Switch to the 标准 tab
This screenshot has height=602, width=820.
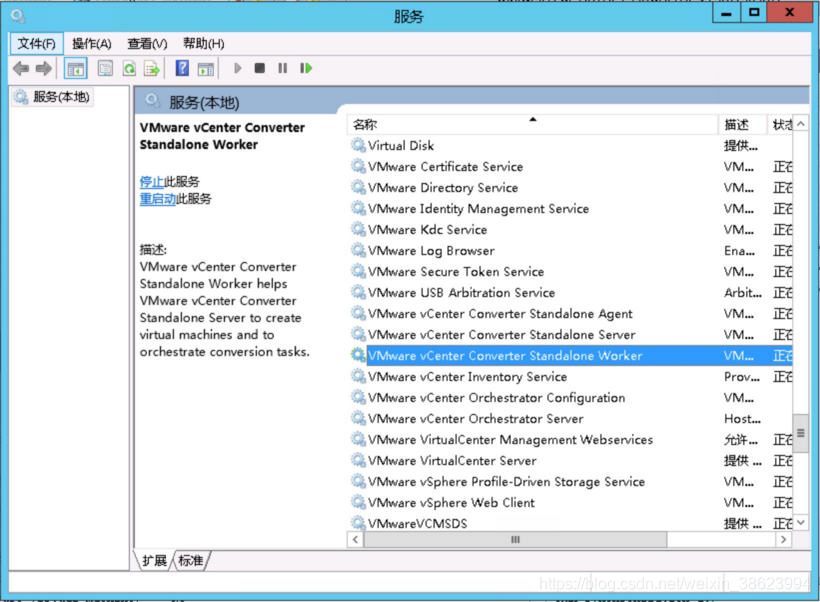point(190,561)
